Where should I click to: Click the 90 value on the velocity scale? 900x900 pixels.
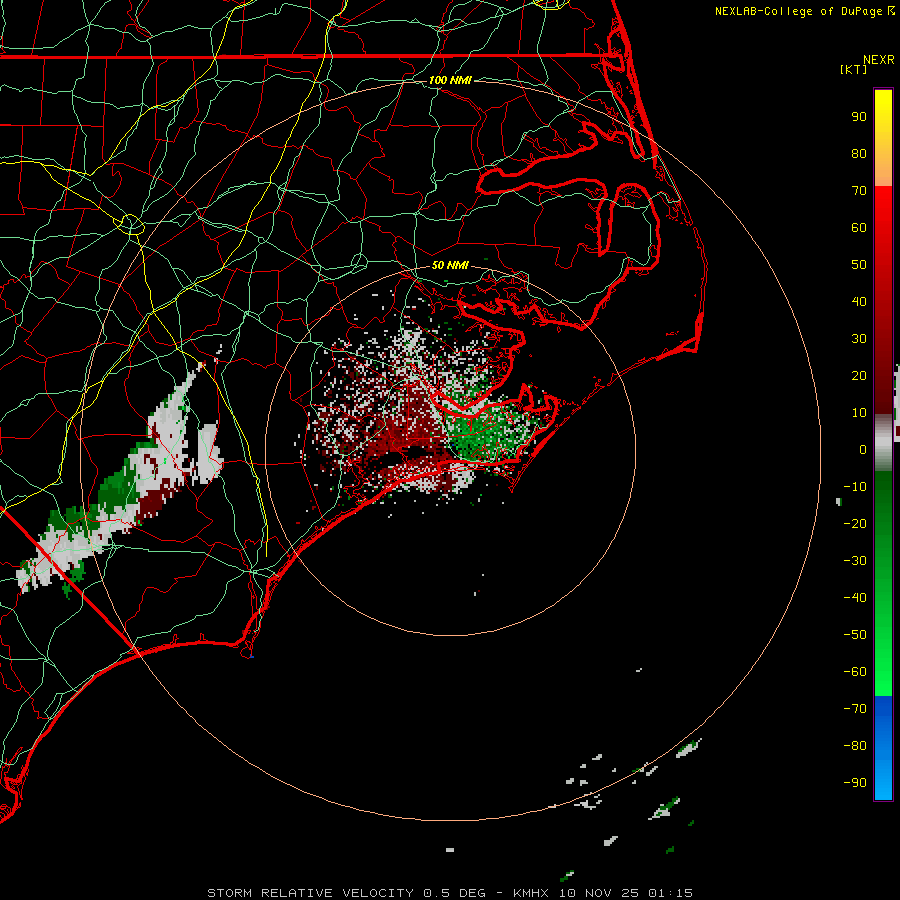859,117
